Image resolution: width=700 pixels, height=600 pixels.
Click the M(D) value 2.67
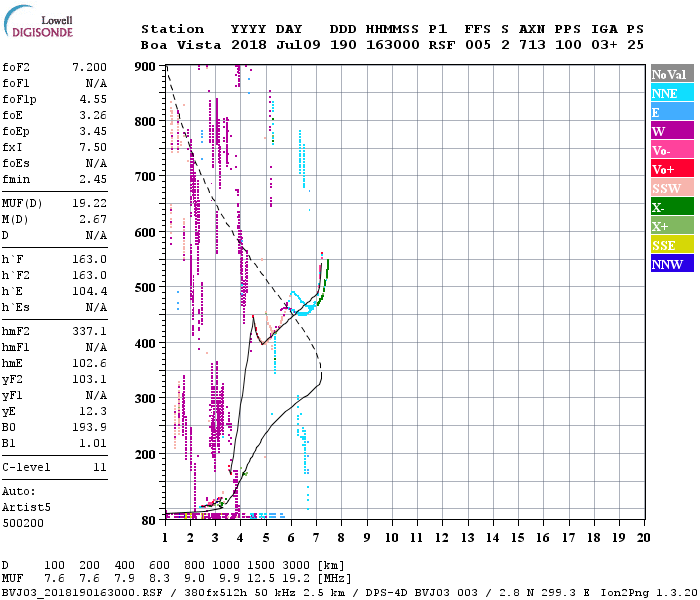(x=93, y=219)
